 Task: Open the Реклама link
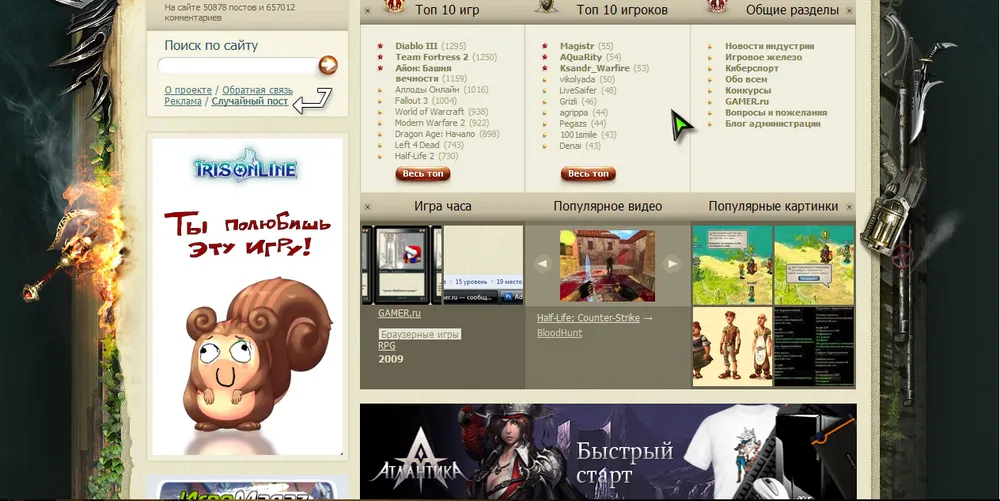tap(183, 101)
